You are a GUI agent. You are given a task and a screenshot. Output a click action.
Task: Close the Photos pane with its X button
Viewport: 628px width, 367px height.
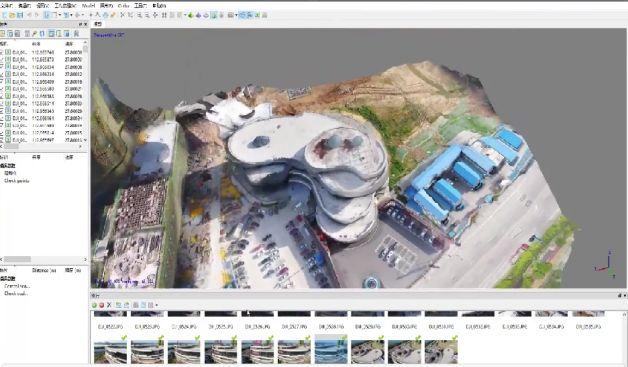(x=625, y=296)
